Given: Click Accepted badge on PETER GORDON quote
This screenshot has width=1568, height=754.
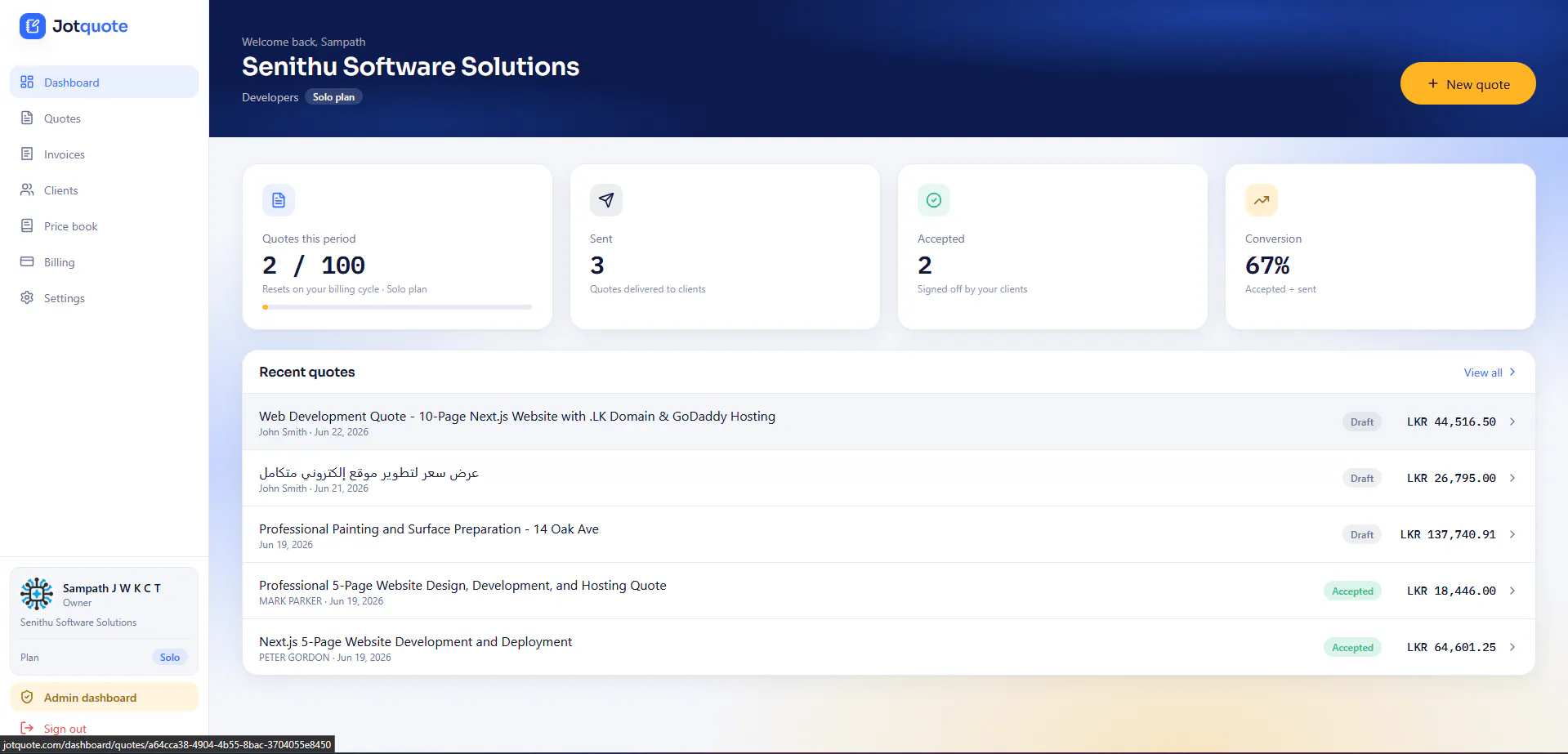Looking at the screenshot, I should pyautogui.click(x=1352, y=647).
